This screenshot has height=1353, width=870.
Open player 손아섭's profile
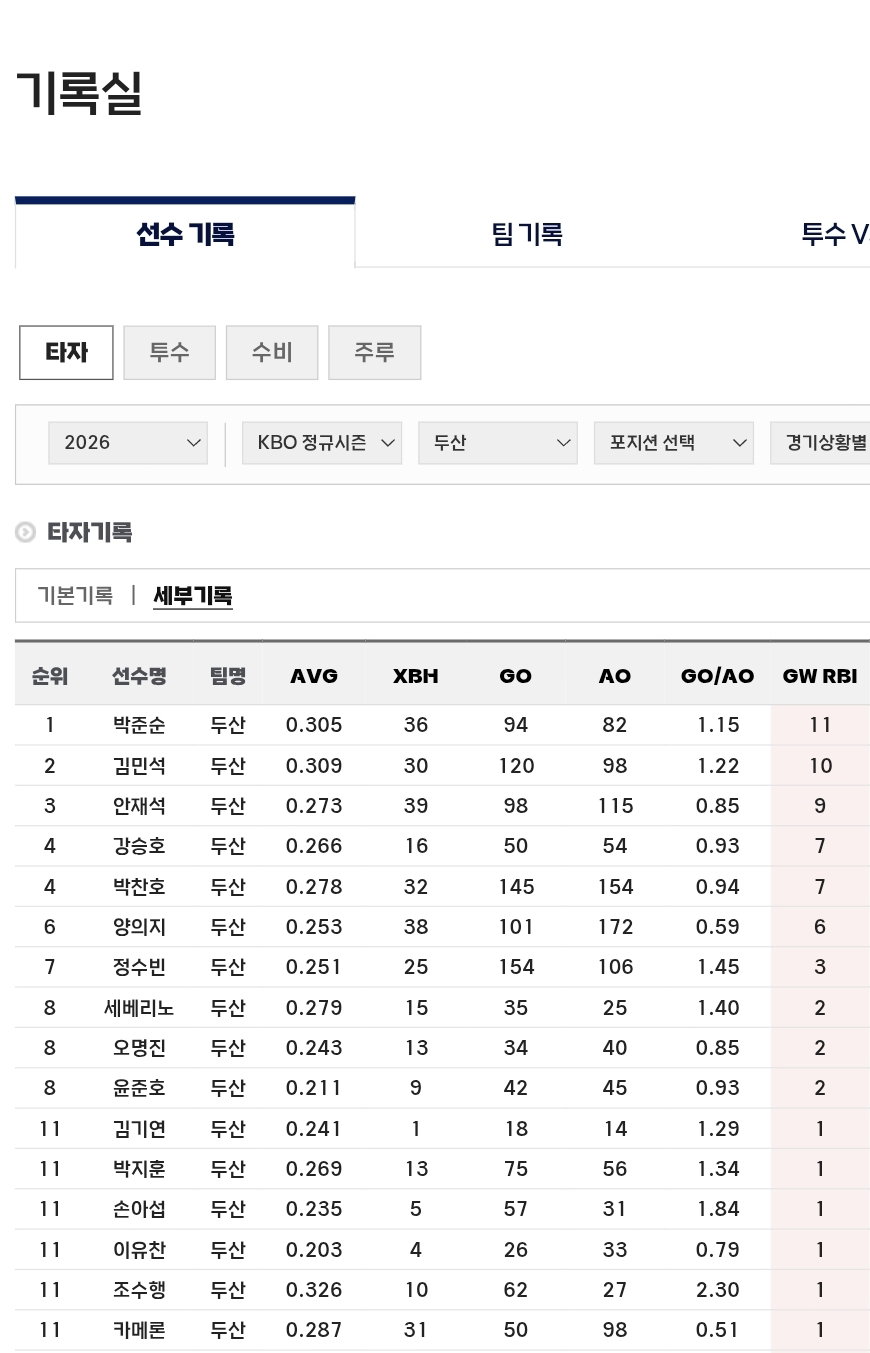139,1209
